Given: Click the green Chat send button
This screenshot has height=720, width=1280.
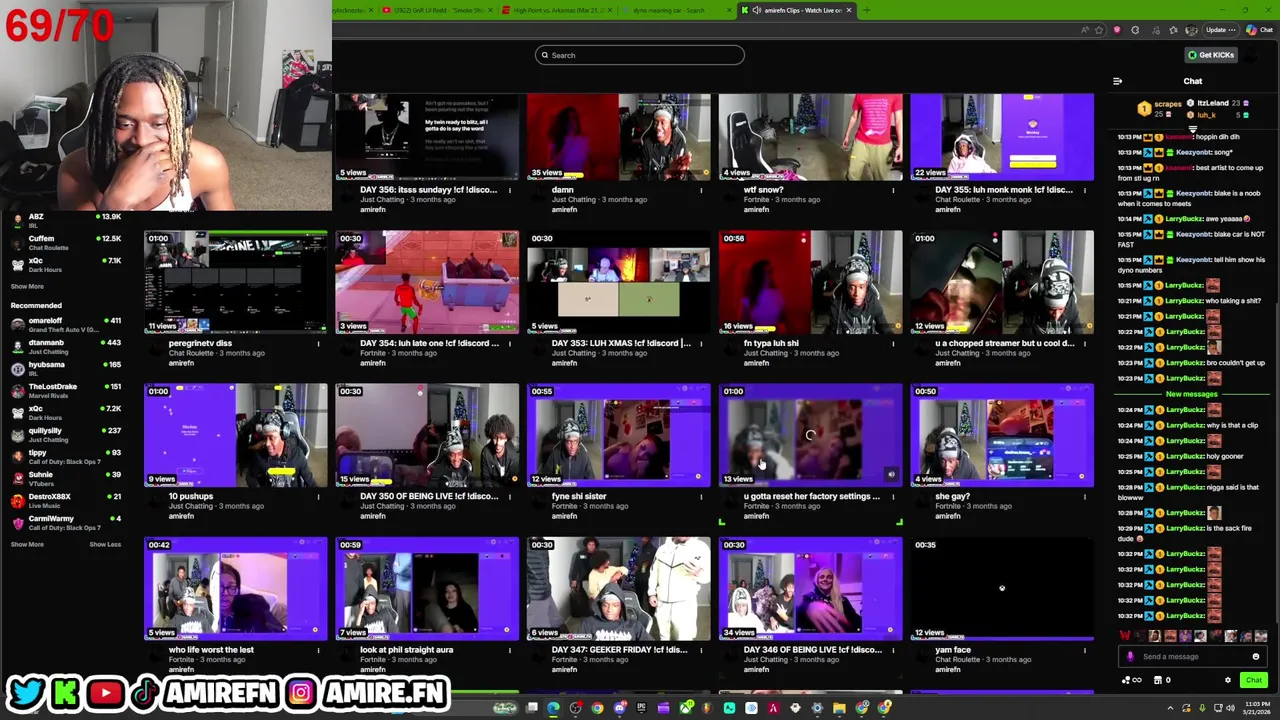Looking at the screenshot, I should pos(1253,680).
